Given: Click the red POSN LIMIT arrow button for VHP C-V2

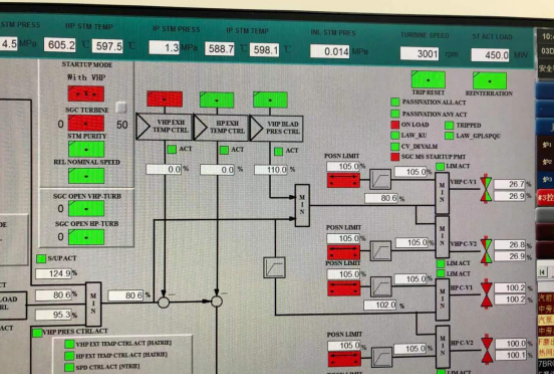Looking at the screenshot, I should [x=343, y=252].
